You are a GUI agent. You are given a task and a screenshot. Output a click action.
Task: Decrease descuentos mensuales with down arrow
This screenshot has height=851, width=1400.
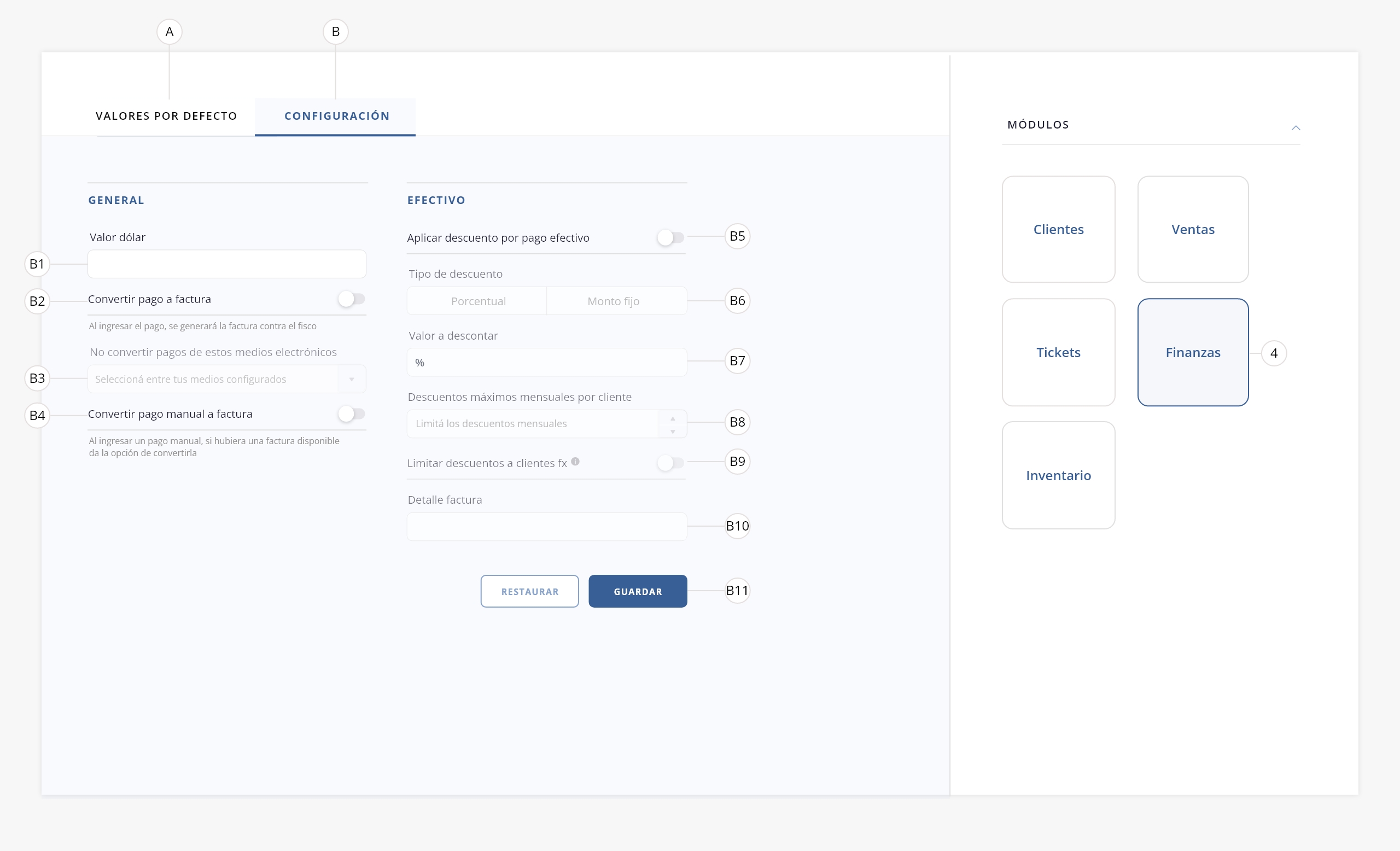pyautogui.click(x=673, y=432)
